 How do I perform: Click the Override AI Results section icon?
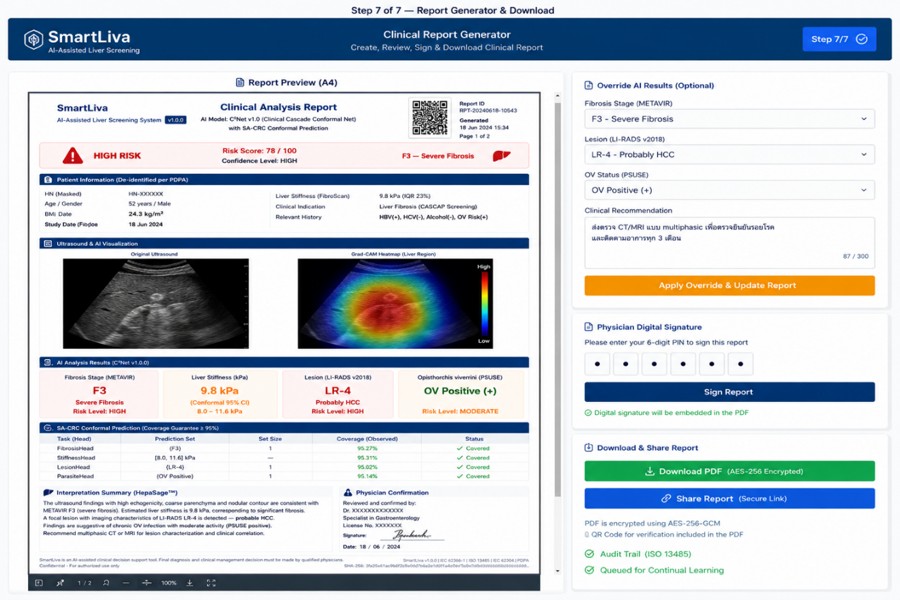coord(588,86)
